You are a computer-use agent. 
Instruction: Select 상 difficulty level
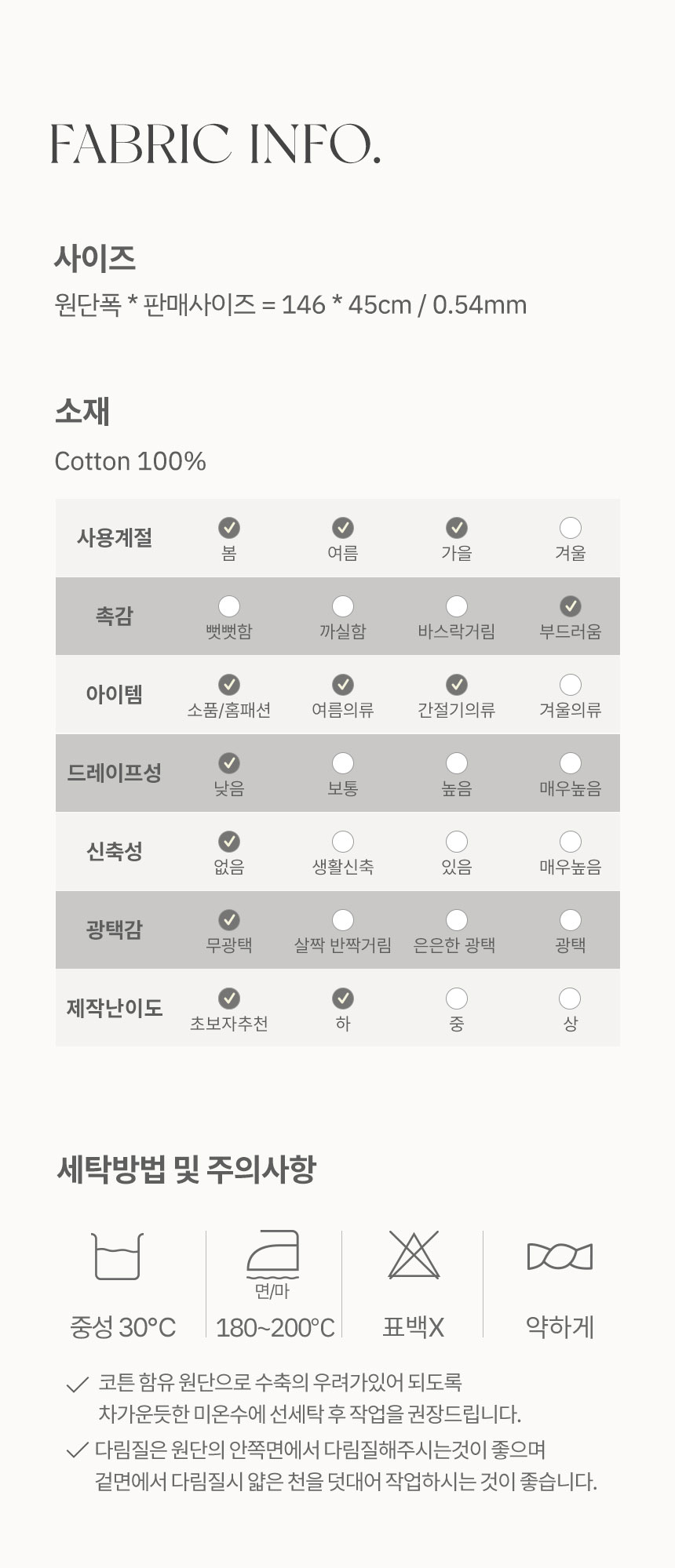click(570, 999)
